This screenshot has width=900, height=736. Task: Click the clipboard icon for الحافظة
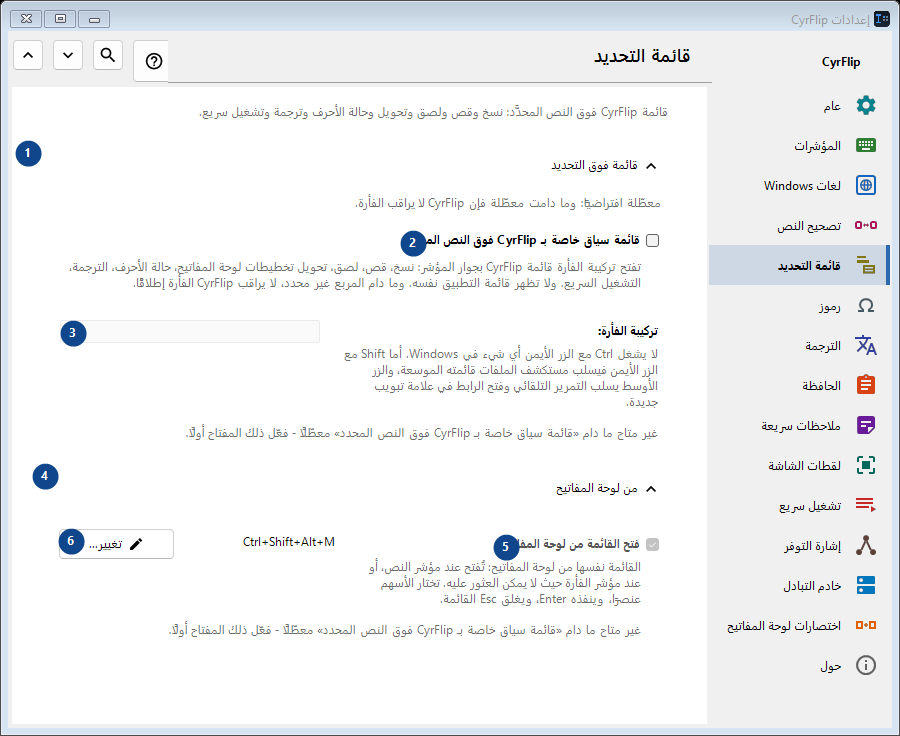coord(866,385)
